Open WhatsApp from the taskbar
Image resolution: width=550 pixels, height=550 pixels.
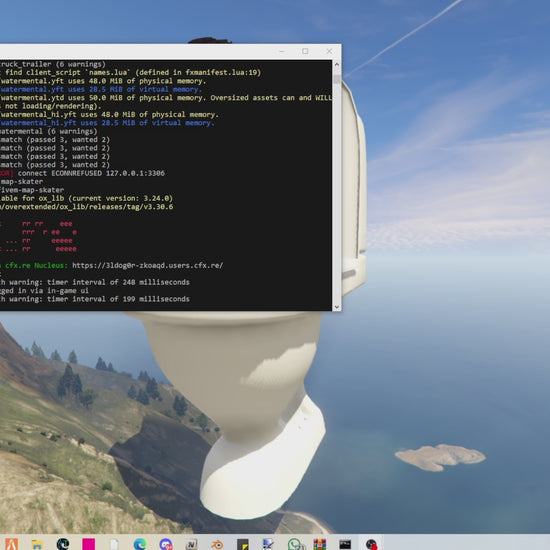(295, 544)
